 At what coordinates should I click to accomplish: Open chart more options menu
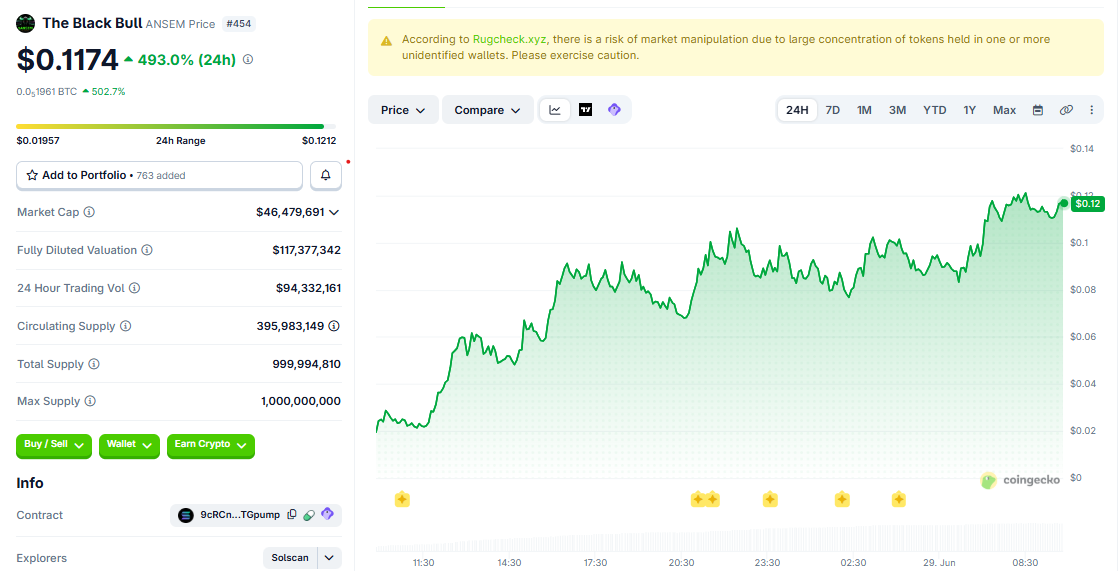(1091, 110)
